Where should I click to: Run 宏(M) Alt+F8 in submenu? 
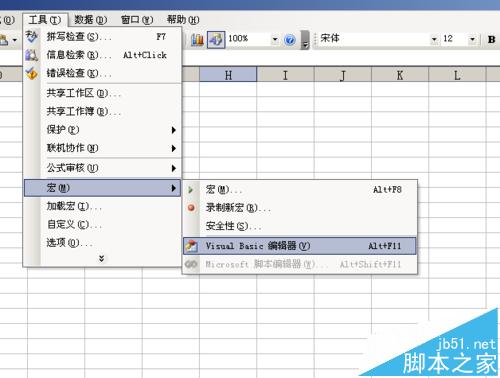click(300, 190)
